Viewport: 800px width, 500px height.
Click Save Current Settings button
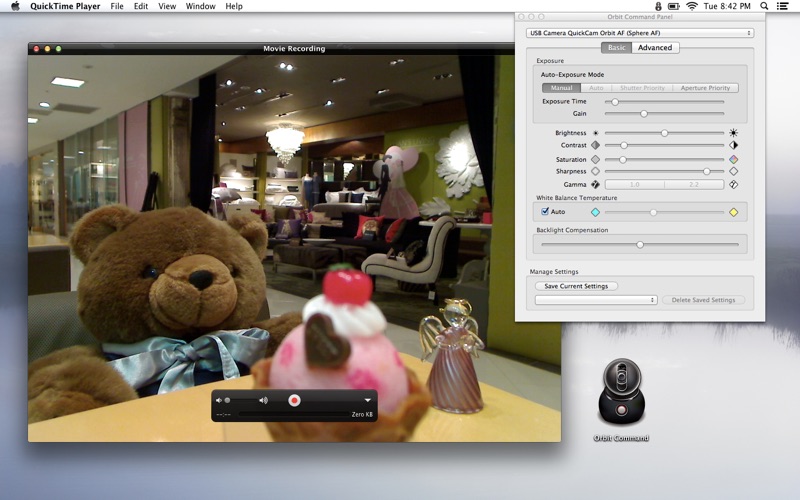coord(576,286)
